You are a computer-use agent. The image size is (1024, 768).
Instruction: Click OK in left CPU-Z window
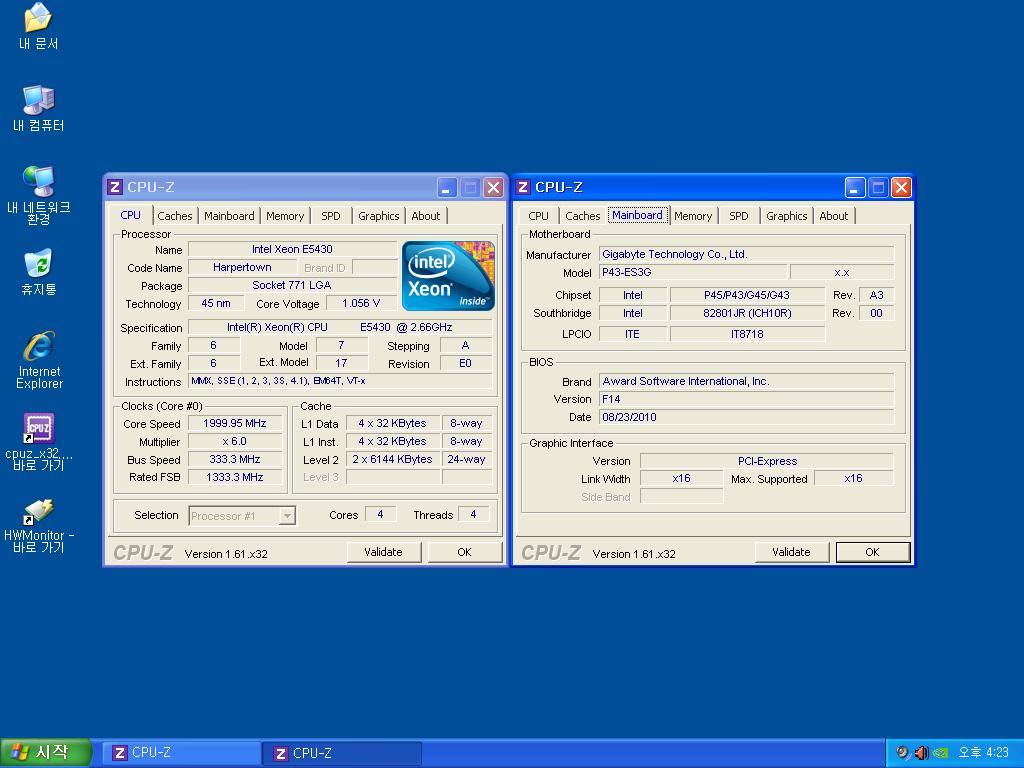pos(464,552)
